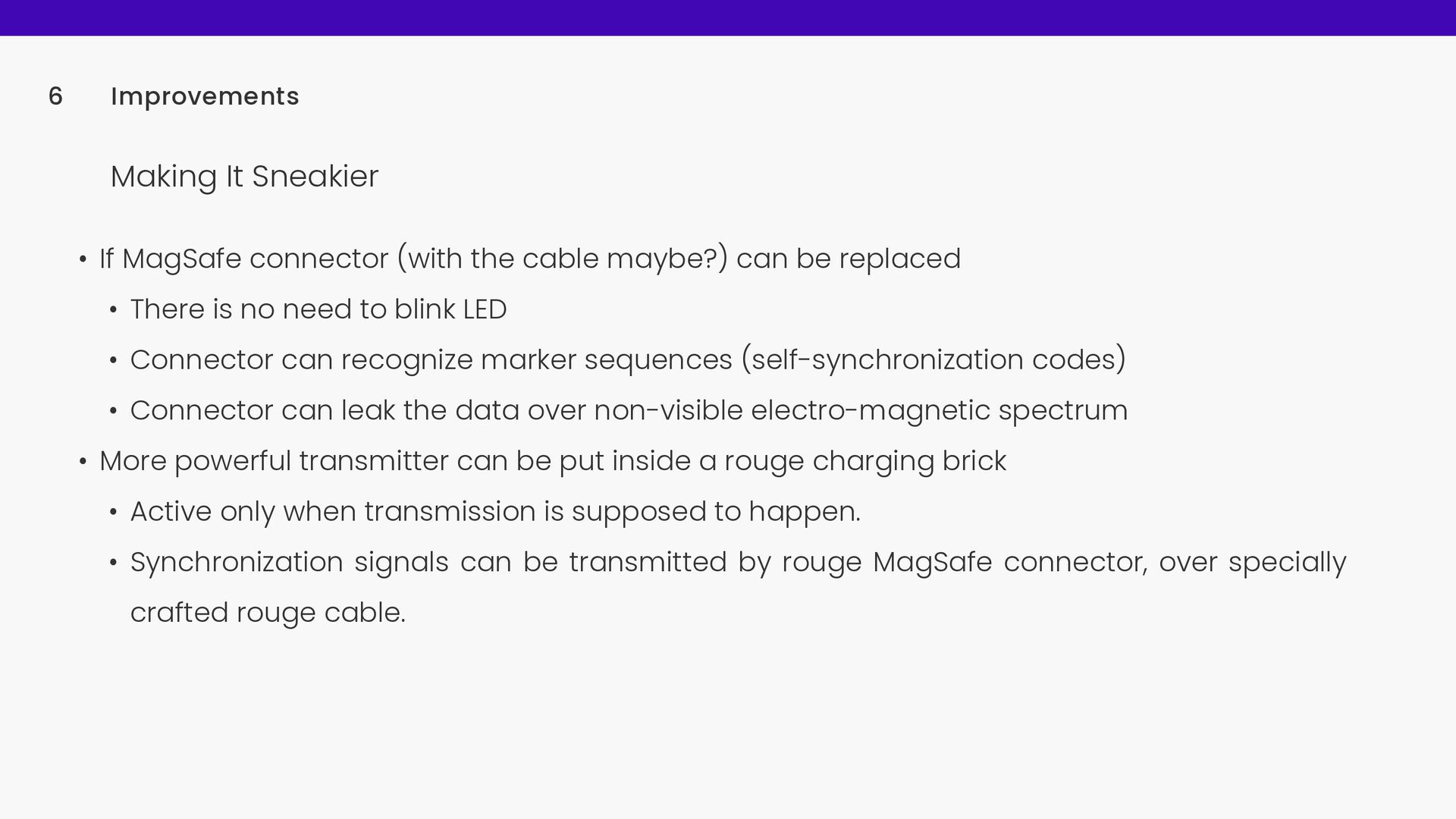This screenshot has width=1456, height=819.
Task: Click the word Sneakier in the title
Action: point(315,177)
